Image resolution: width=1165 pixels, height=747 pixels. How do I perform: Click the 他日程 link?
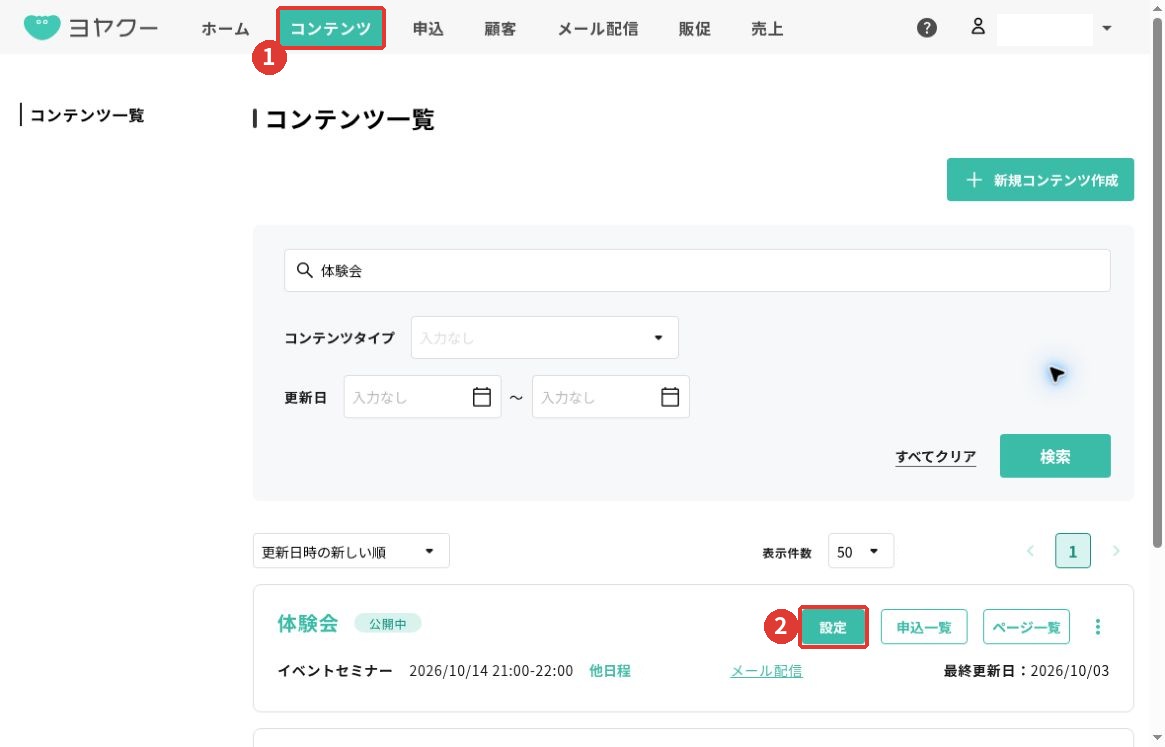[610, 670]
